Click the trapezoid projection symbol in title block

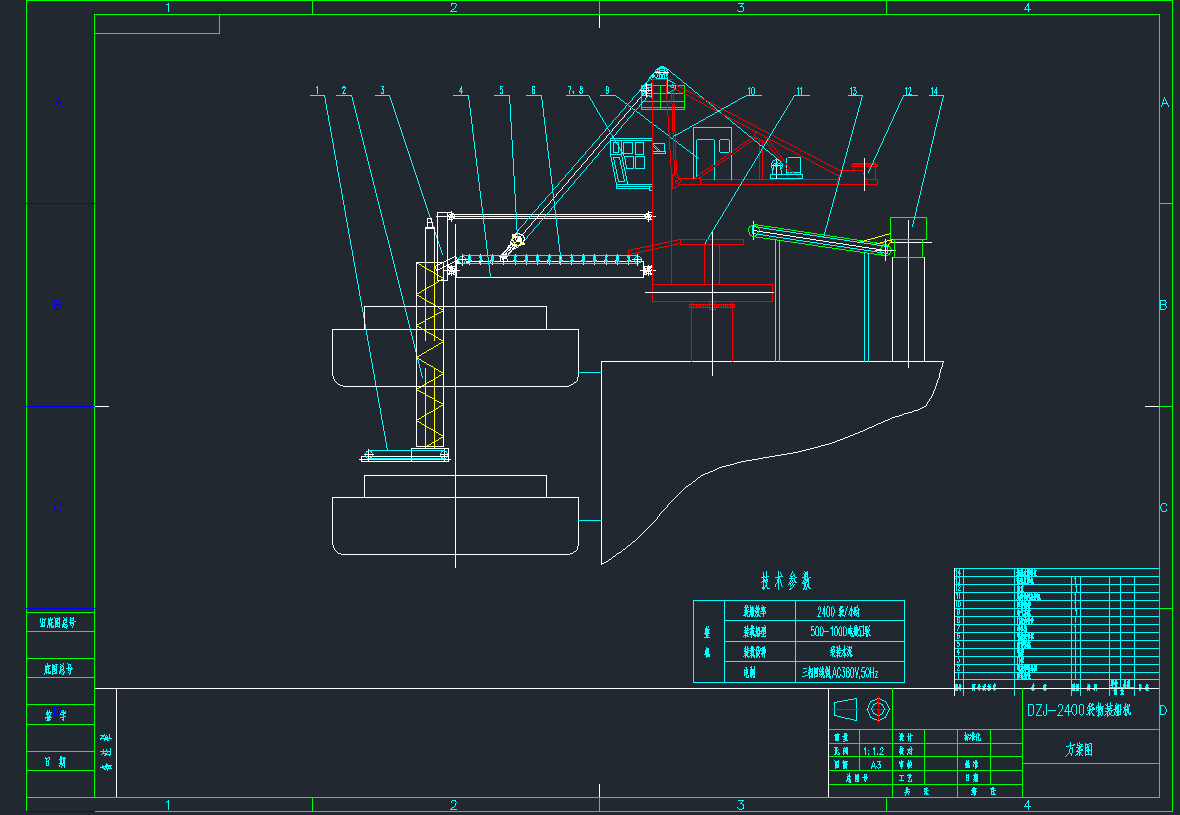846,710
